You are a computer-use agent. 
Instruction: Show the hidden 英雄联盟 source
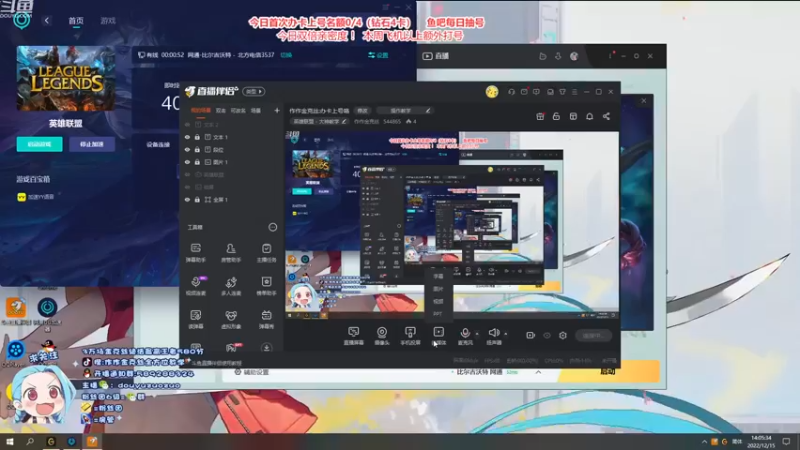tap(187, 175)
